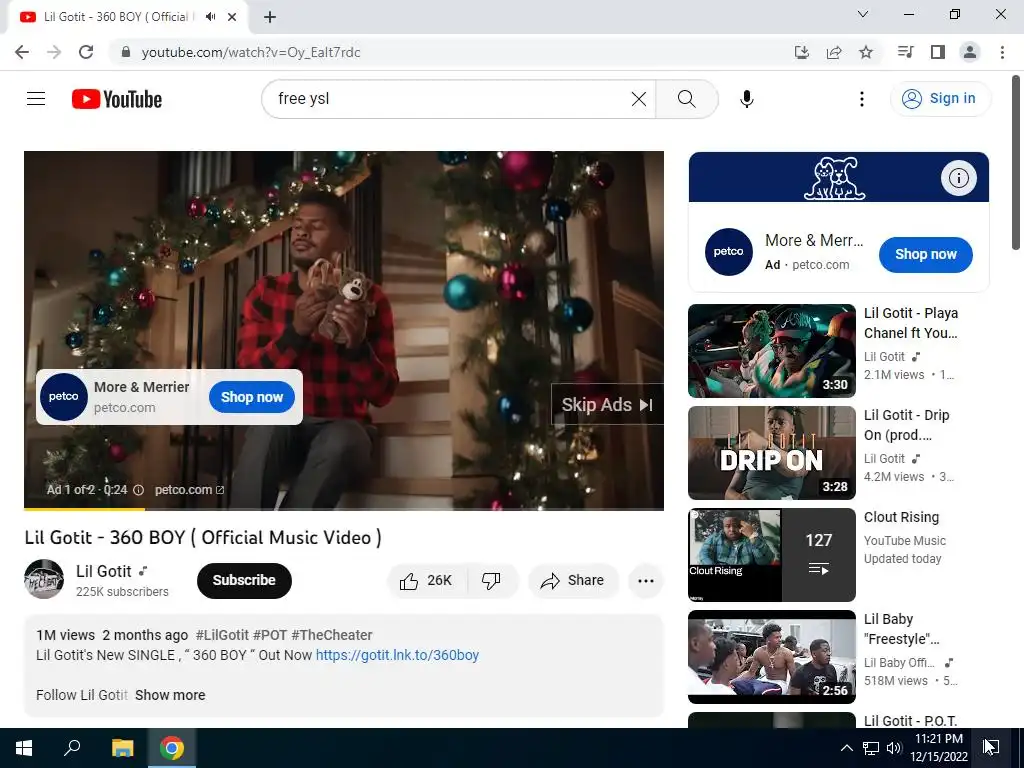The width and height of the screenshot is (1024, 768).
Task: Click the 'Clout Rising' playlist title
Action: (x=901, y=517)
